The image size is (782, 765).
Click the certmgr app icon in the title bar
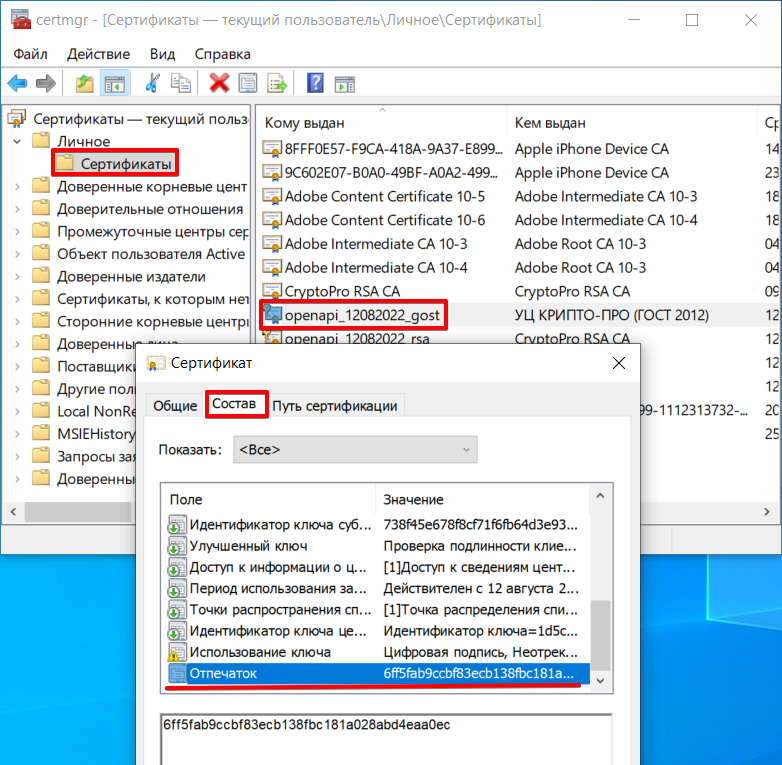[x=20, y=20]
